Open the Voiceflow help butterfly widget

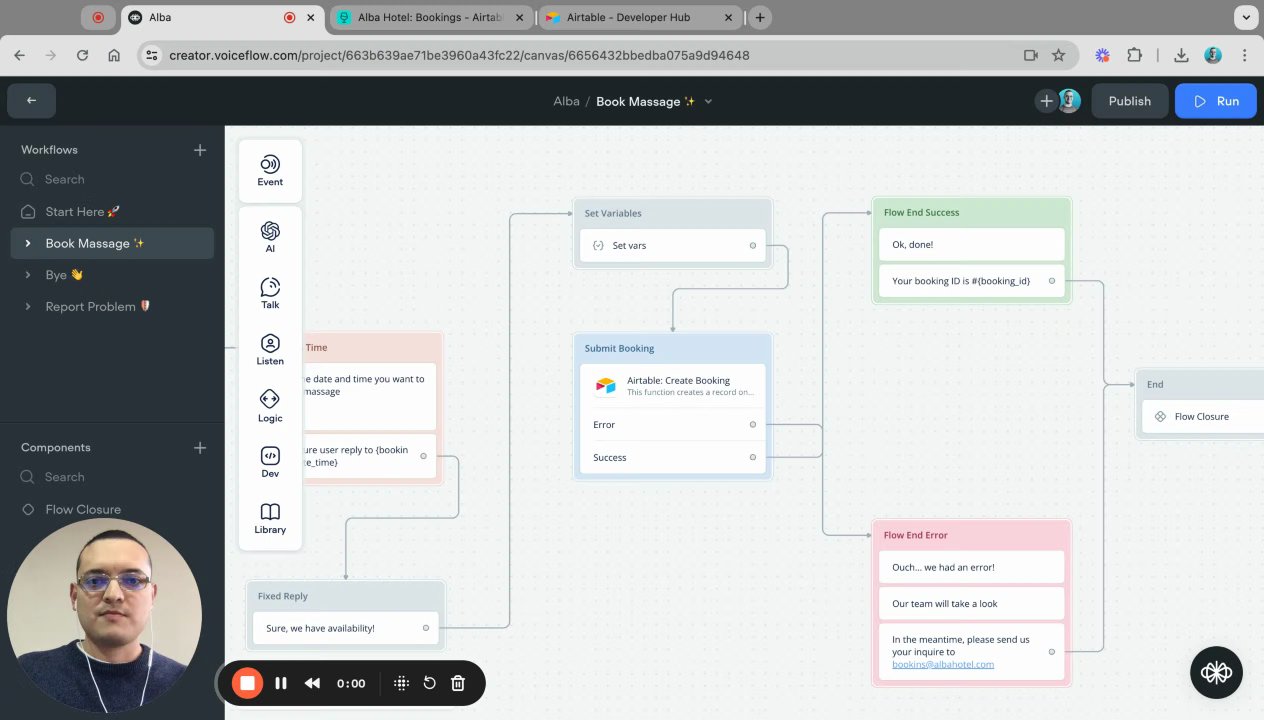click(x=1216, y=672)
